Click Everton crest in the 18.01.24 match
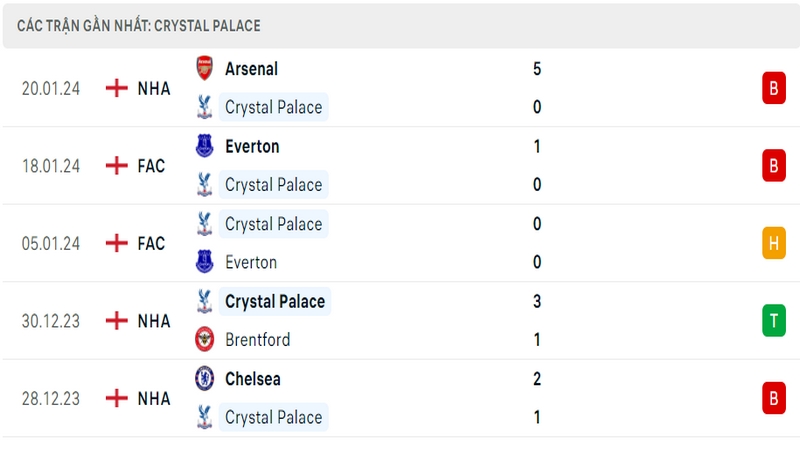The image size is (800, 450). point(205,146)
